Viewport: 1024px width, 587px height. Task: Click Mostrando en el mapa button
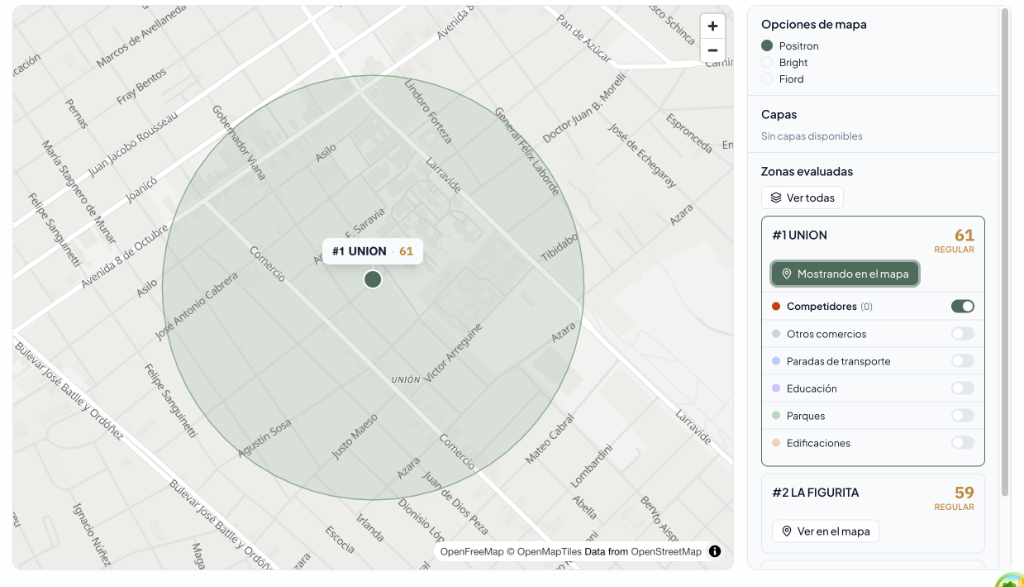tap(845, 274)
